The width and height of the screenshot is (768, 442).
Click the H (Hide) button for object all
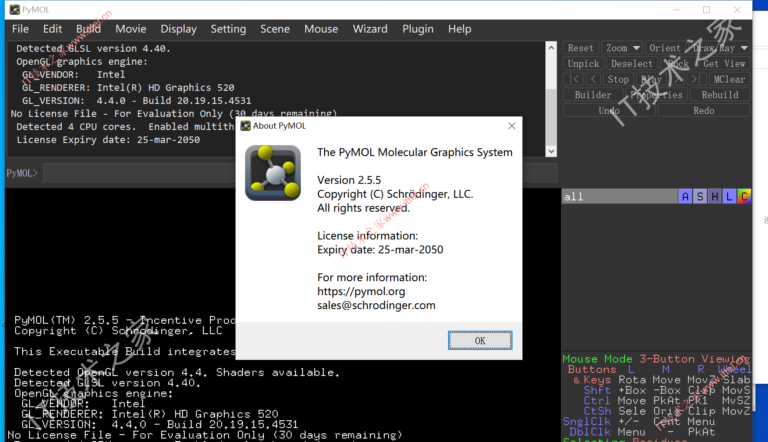714,197
